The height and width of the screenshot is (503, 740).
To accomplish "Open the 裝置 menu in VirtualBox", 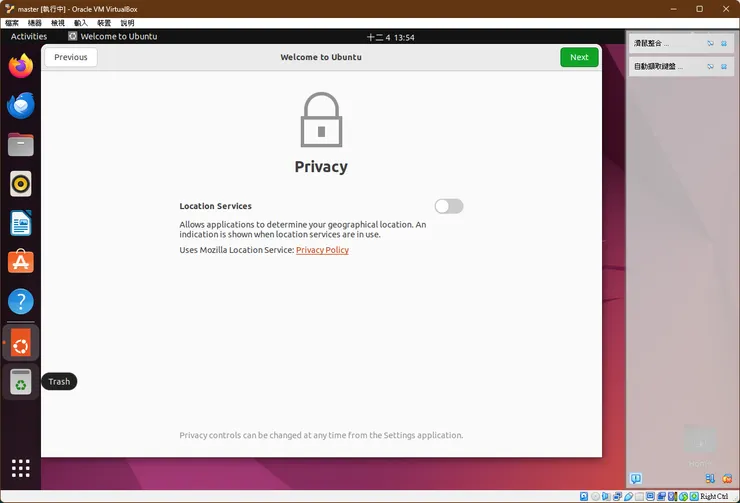I will click(104, 23).
